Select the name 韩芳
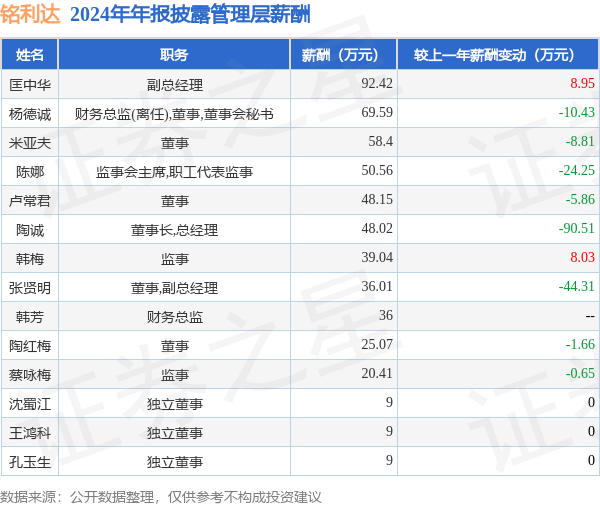The width and height of the screenshot is (600, 506). point(30,317)
